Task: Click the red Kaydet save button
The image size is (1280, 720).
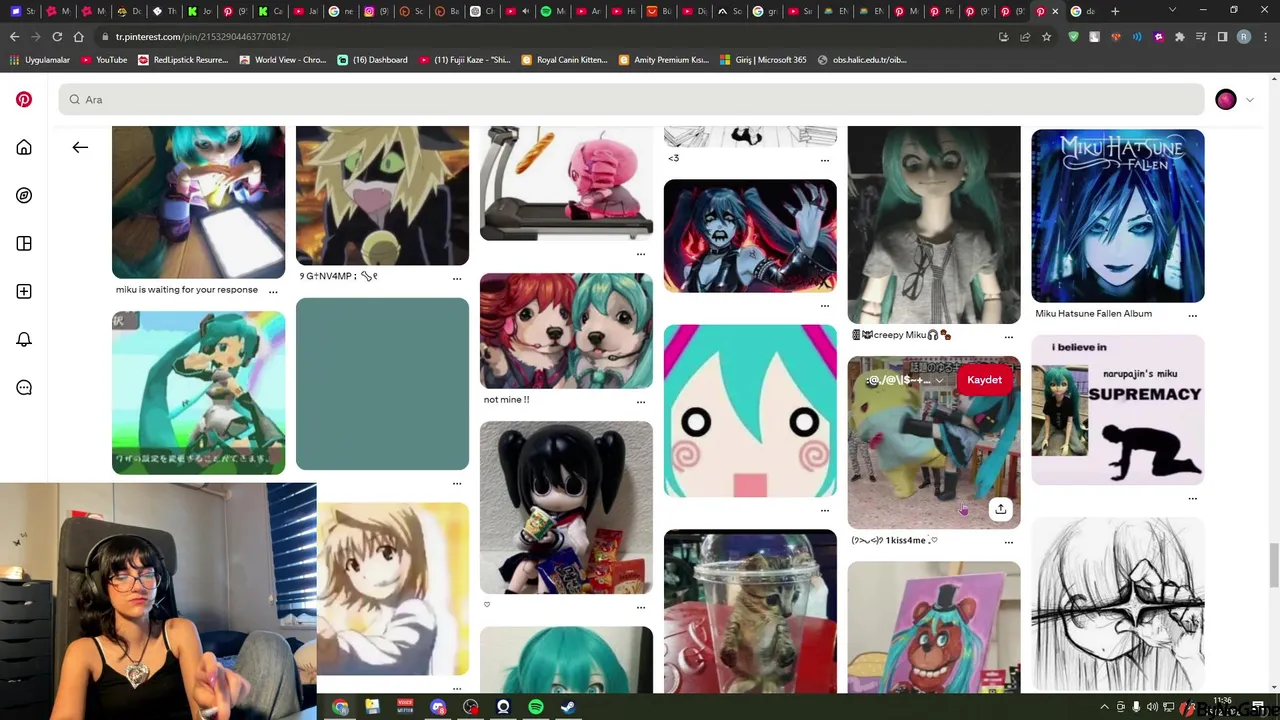Action: (x=984, y=380)
